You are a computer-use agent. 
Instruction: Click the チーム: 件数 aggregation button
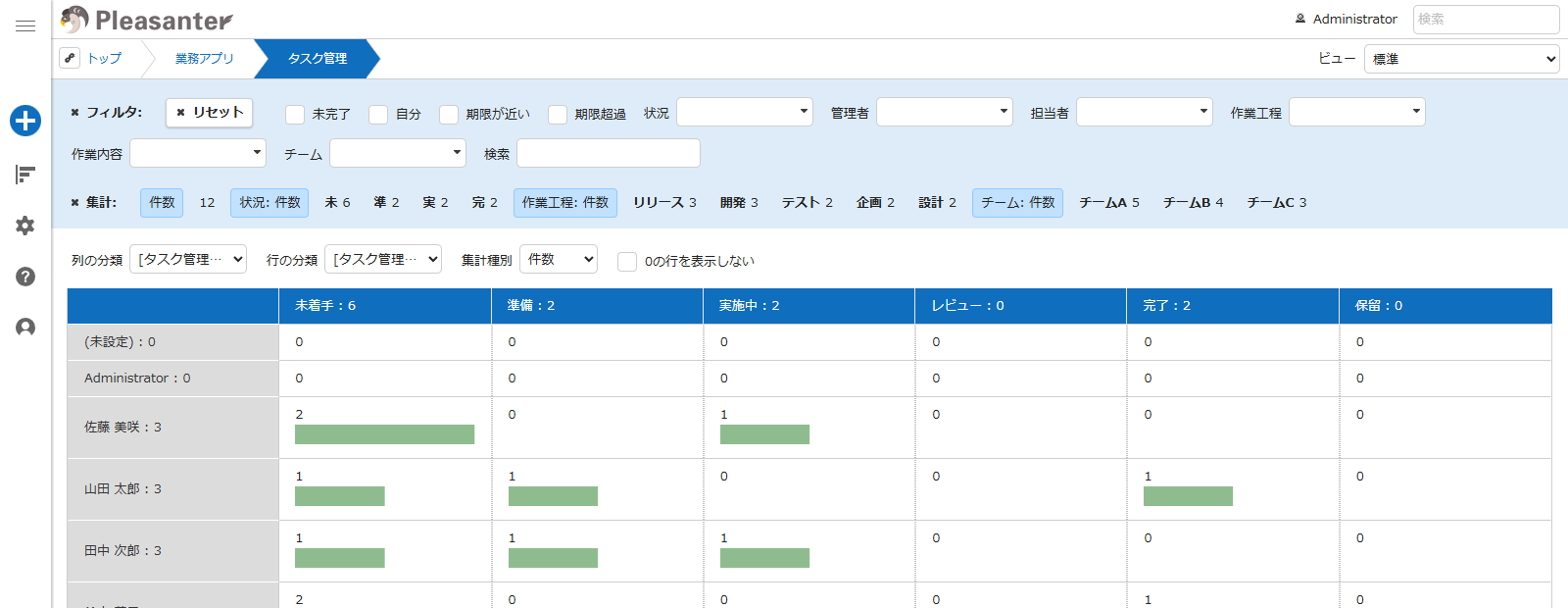click(1017, 203)
